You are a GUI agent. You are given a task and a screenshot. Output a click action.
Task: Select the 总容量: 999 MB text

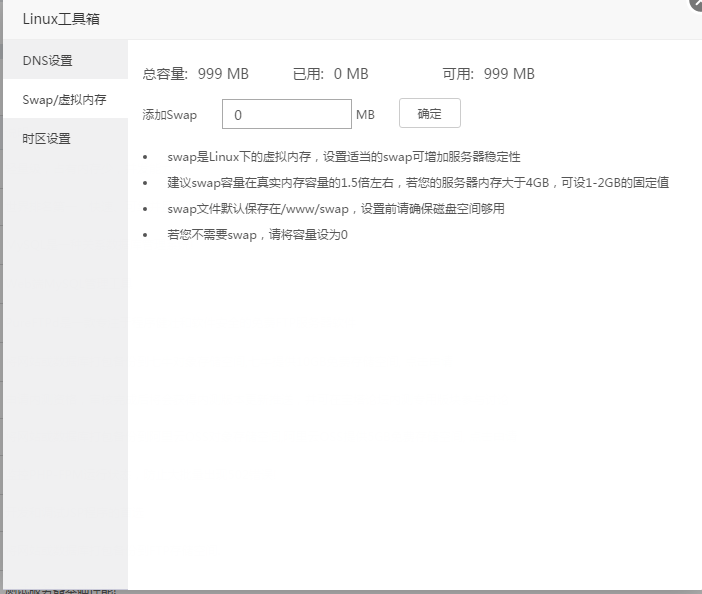coord(196,74)
